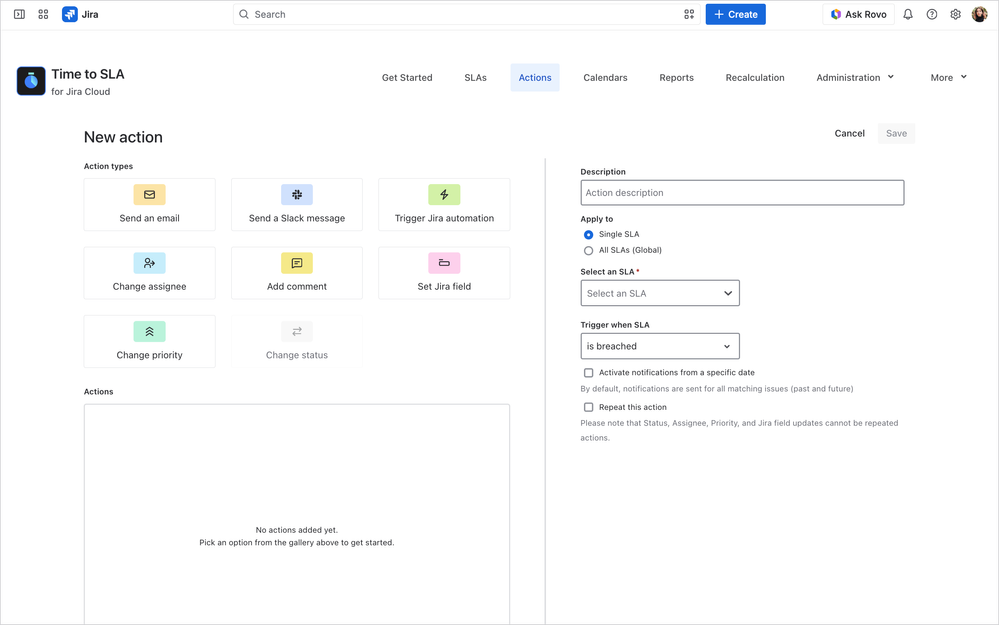Expand the Administration menu
Viewport: 999px width, 625px height.
[855, 78]
